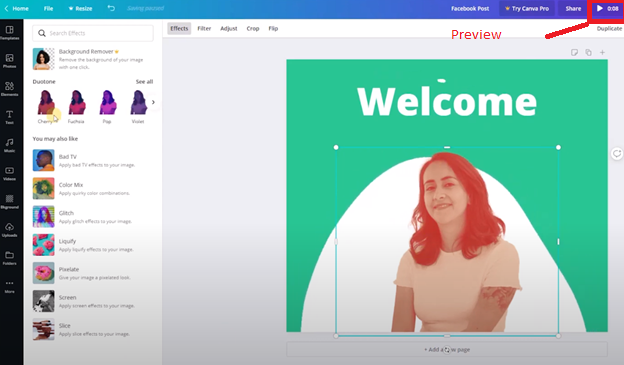Open the Resize dropdown menu
Image resolution: width=624 pixels, height=365 pixels.
[80, 8]
